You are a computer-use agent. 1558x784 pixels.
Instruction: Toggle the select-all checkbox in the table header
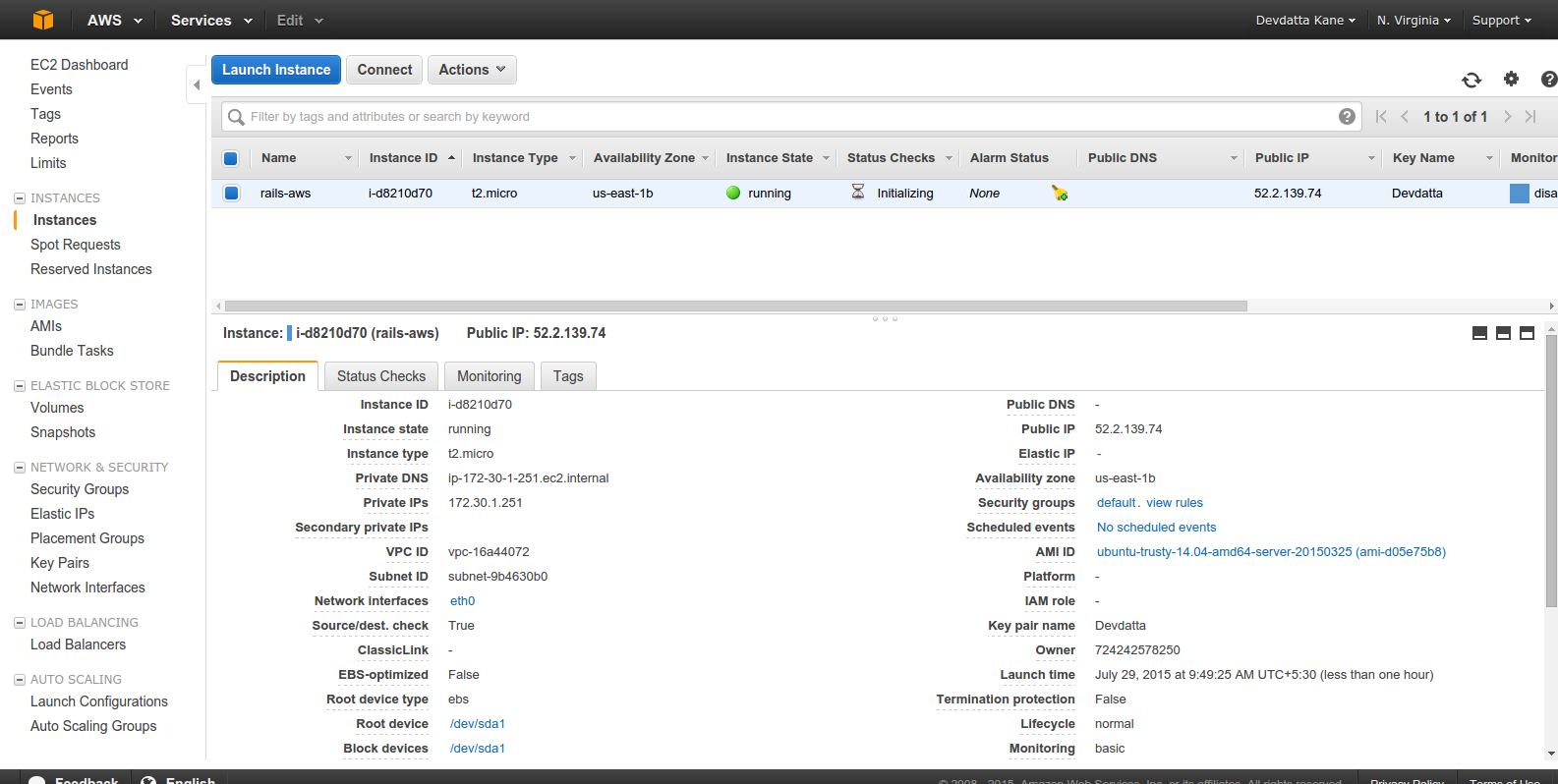coord(231,158)
